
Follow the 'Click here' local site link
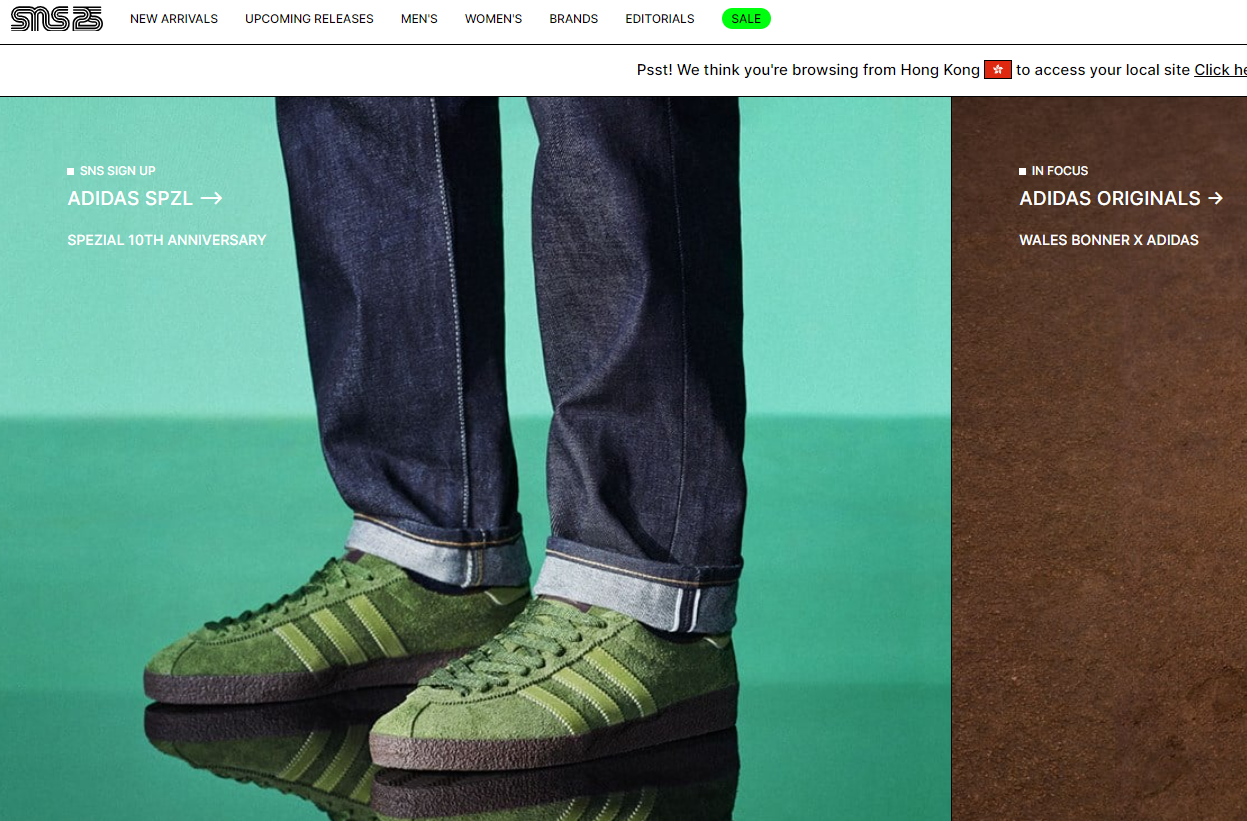pos(1220,70)
